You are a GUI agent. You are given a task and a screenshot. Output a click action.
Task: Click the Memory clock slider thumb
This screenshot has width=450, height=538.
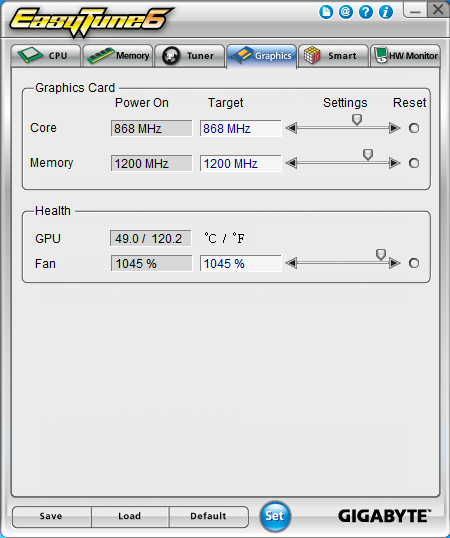click(368, 155)
